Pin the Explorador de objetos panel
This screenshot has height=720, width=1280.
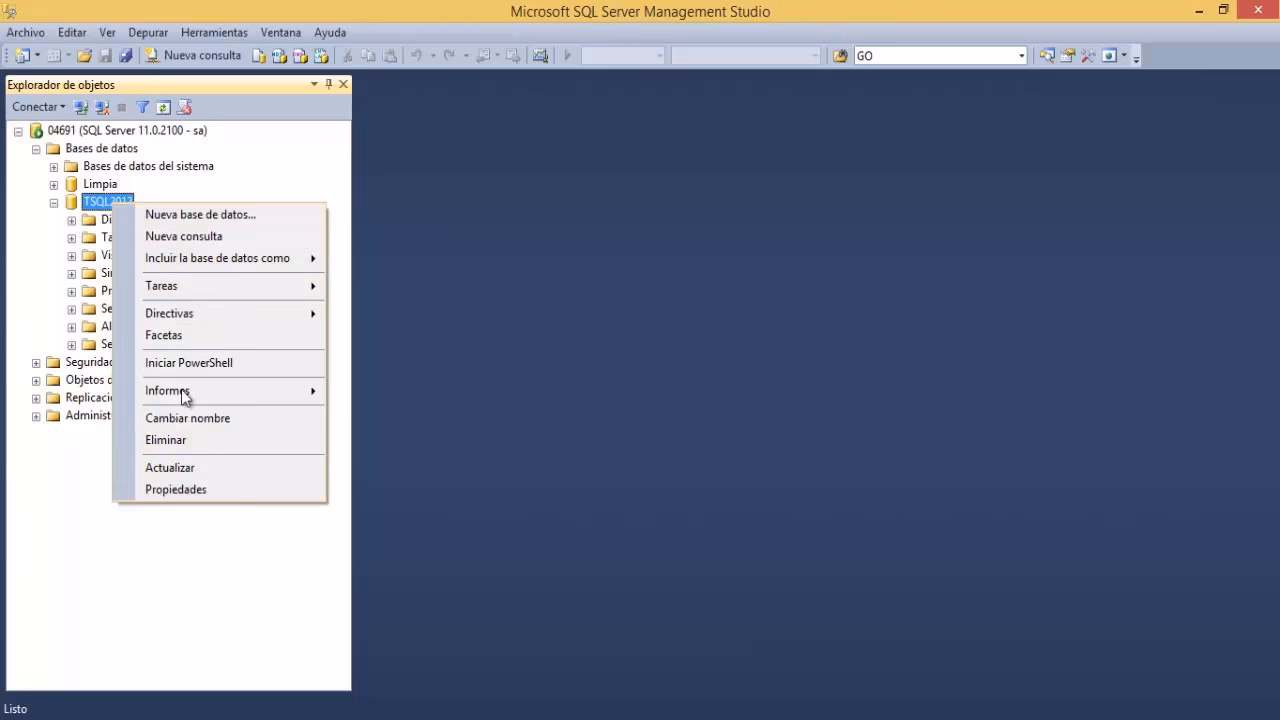[x=328, y=85]
